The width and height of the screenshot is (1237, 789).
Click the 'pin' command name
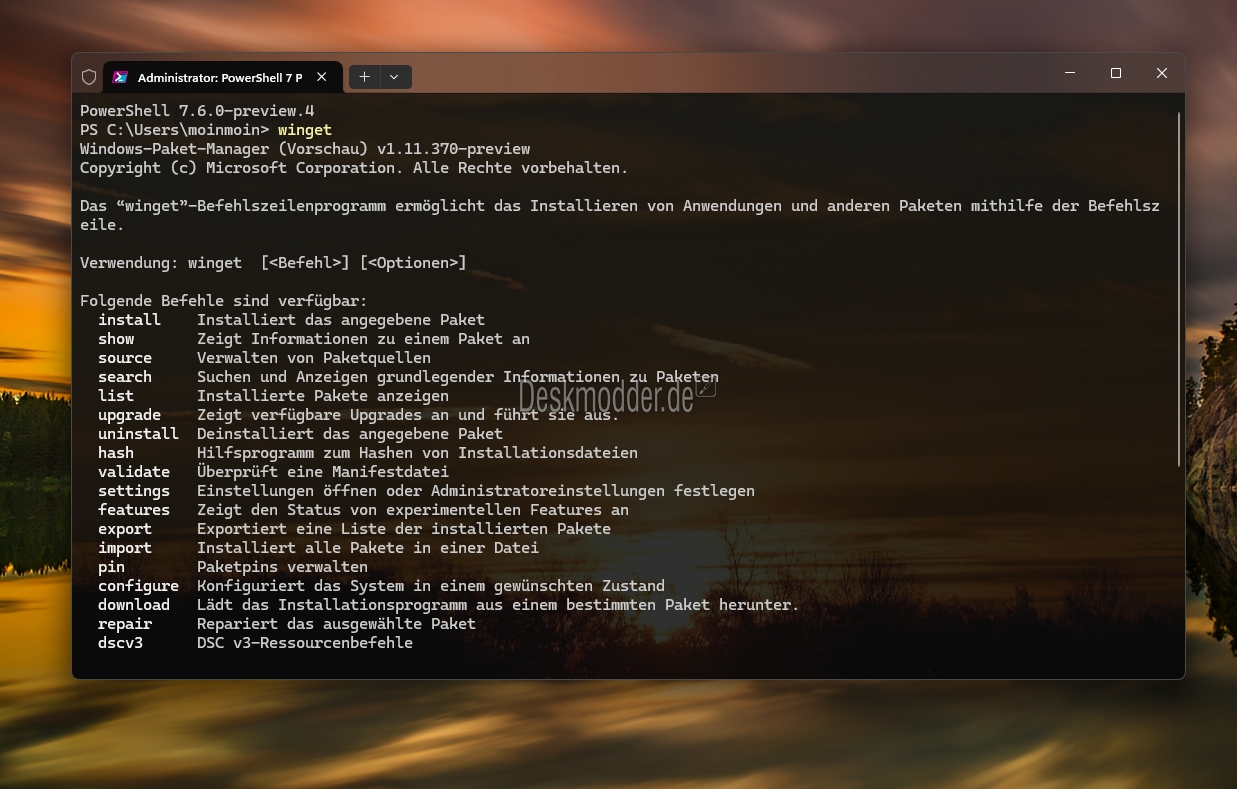pyautogui.click(x=111, y=567)
